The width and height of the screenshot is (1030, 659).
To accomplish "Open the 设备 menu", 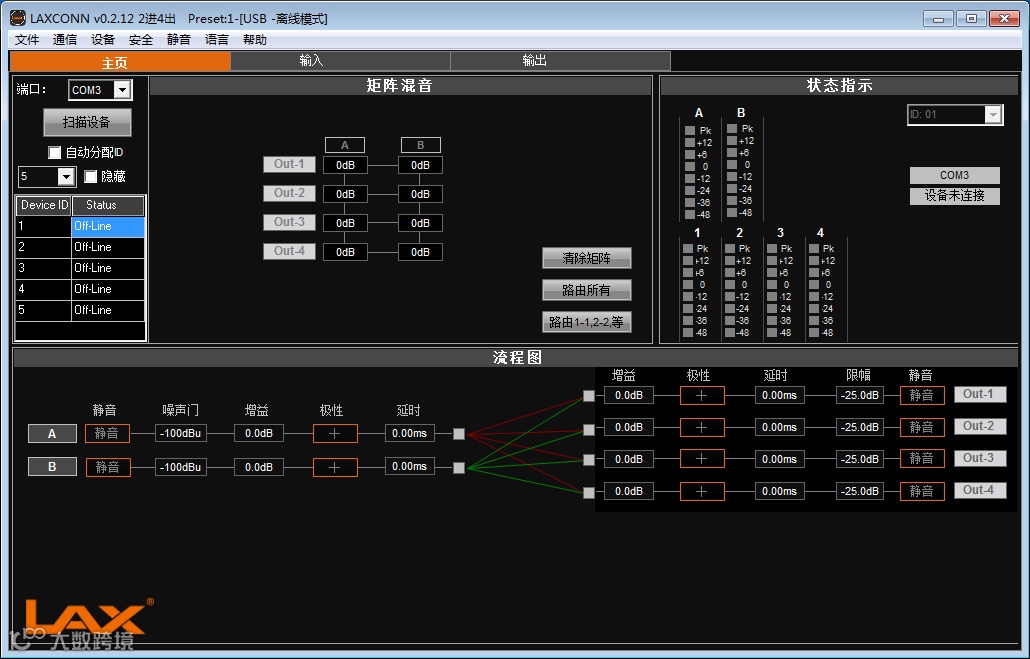I will [x=102, y=39].
